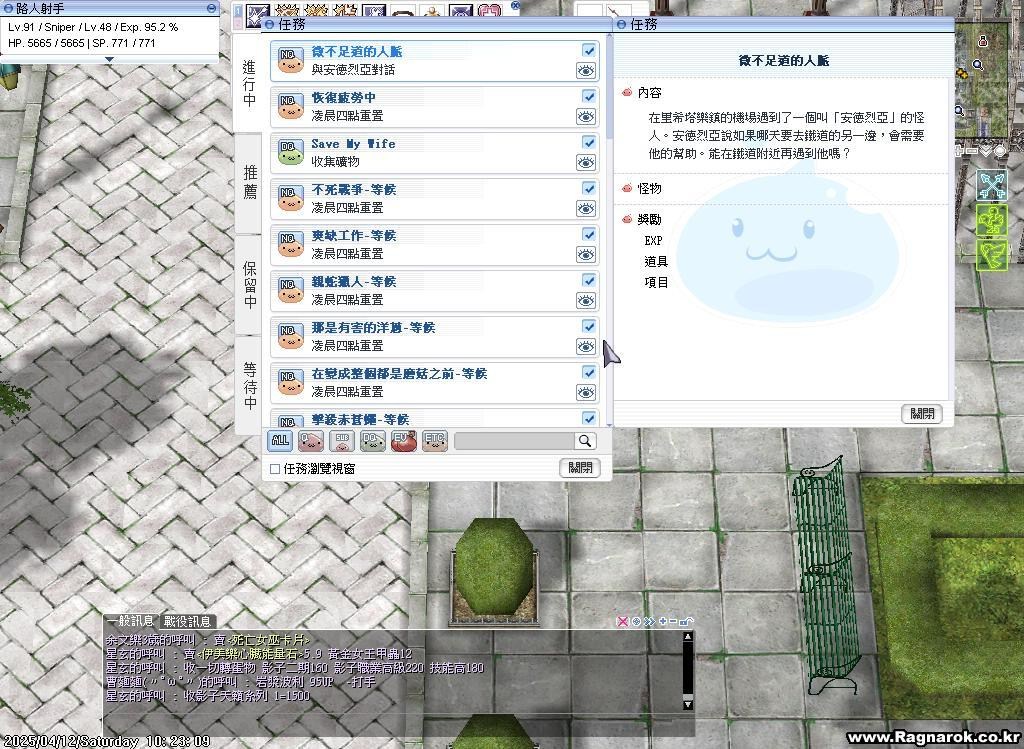1024x749 pixels.
Task: Close the skill hotbar with its X button
Action: coord(515,5)
